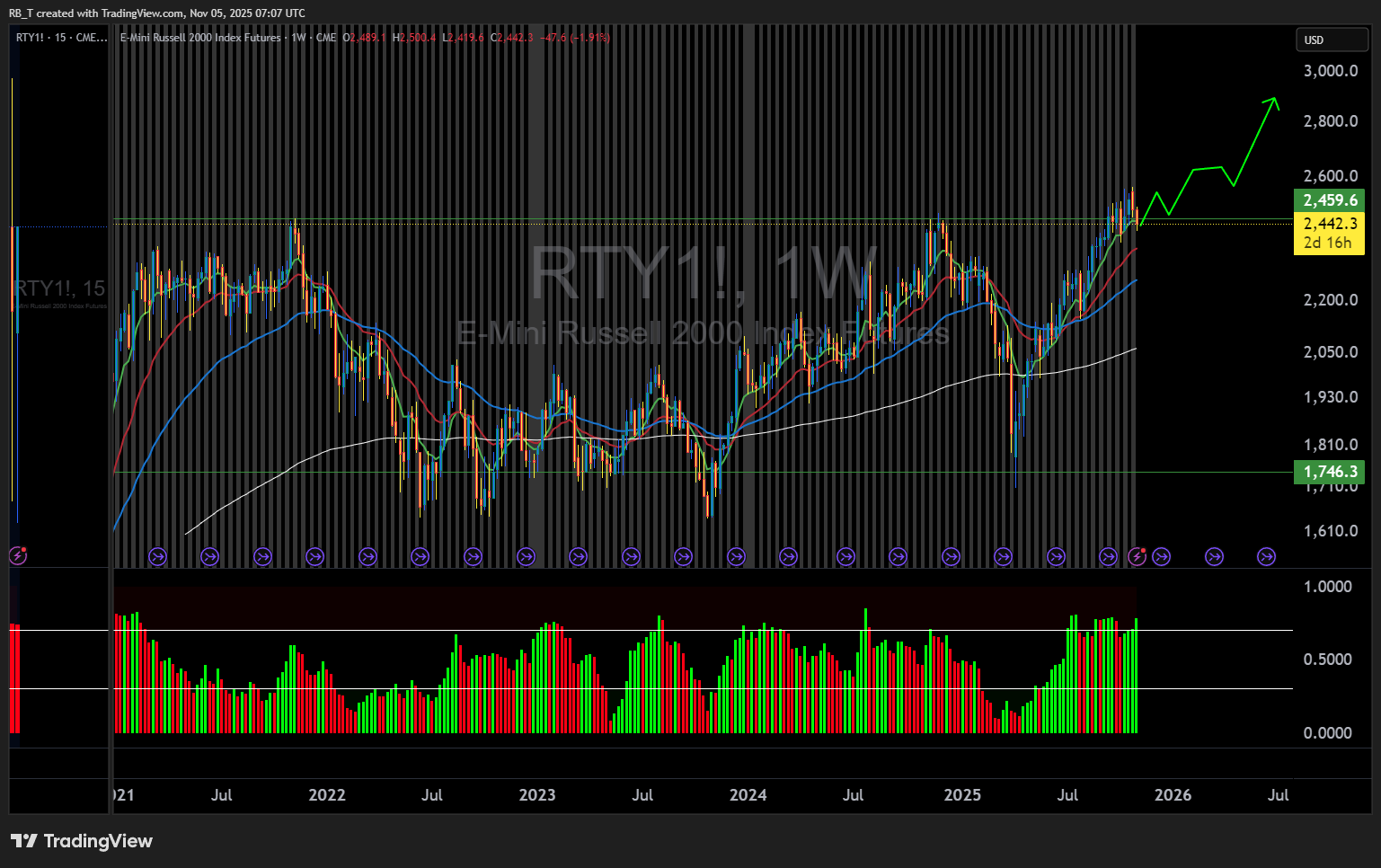Click the 1.0000 value on the indicator scale
This screenshot has height=868, width=1381.
pyautogui.click(x=1328, y=587)
